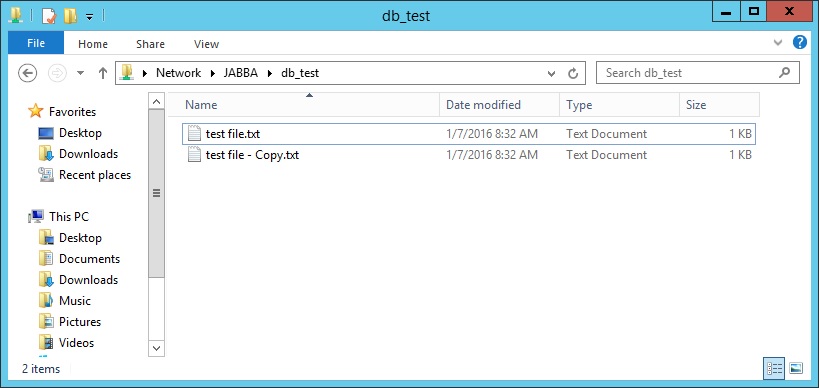Switch to the View ribbon tab
Viewport: 819px width, 388px height.
pyautogui.click(x=206, y=44)
